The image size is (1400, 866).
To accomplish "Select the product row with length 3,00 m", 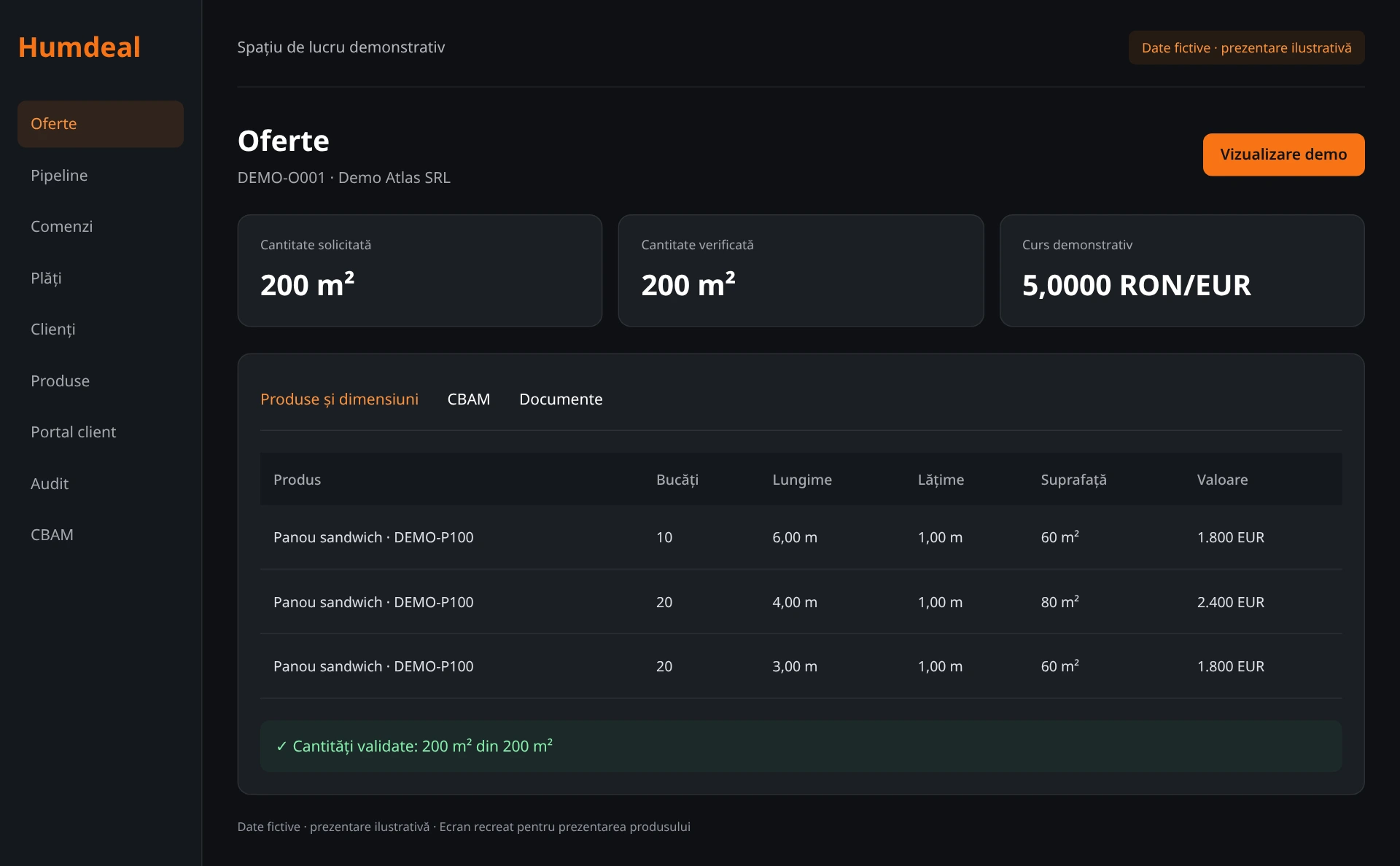I will (x=801, y=666).
